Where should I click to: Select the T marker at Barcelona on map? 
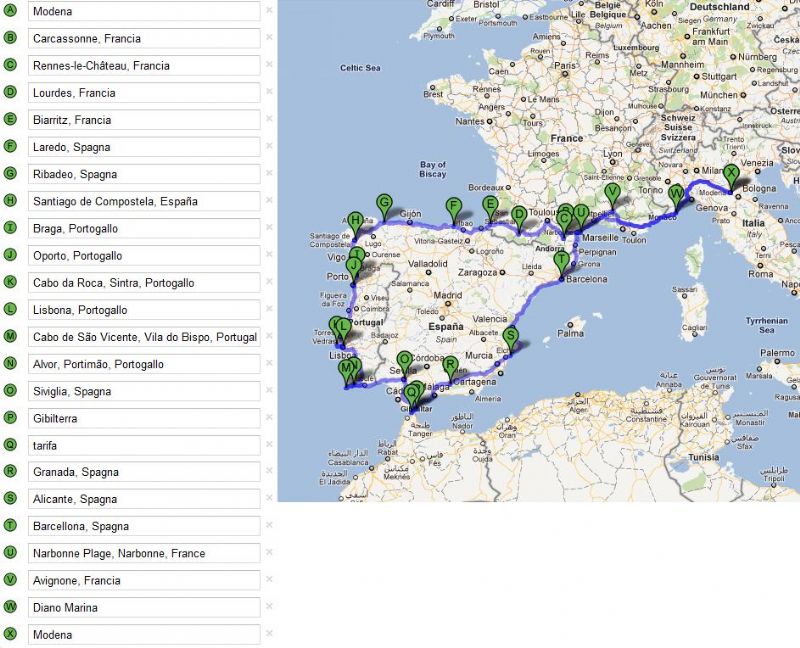pos(561,260)
